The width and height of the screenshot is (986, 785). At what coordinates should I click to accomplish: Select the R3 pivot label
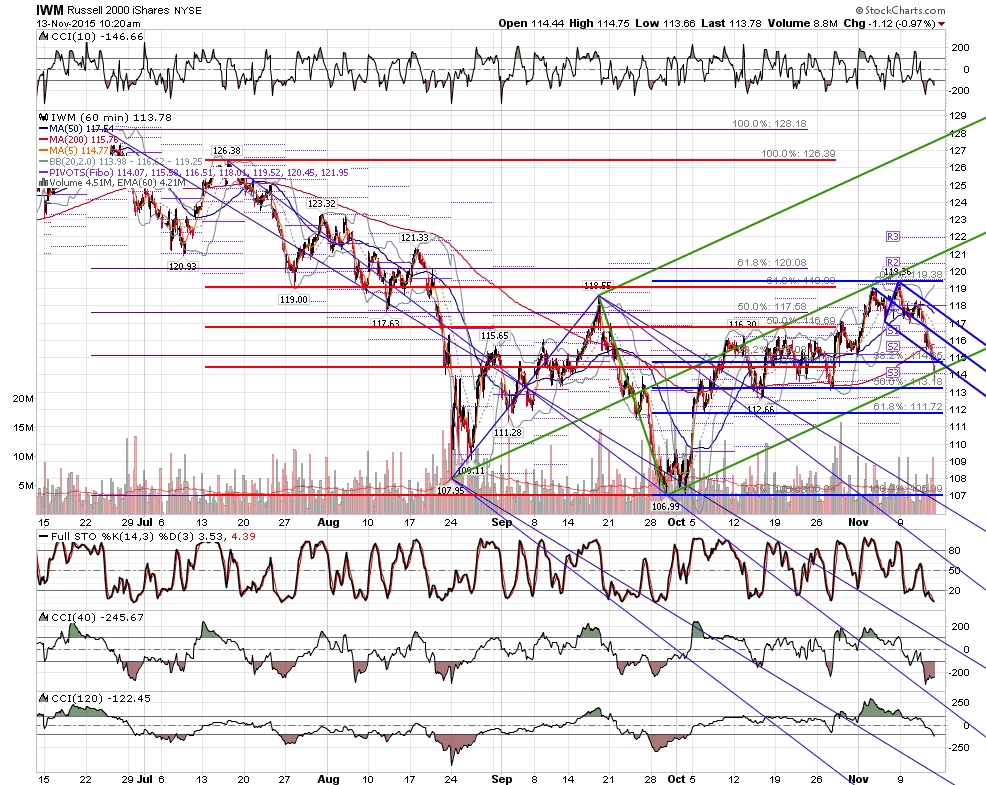[893, 237]
